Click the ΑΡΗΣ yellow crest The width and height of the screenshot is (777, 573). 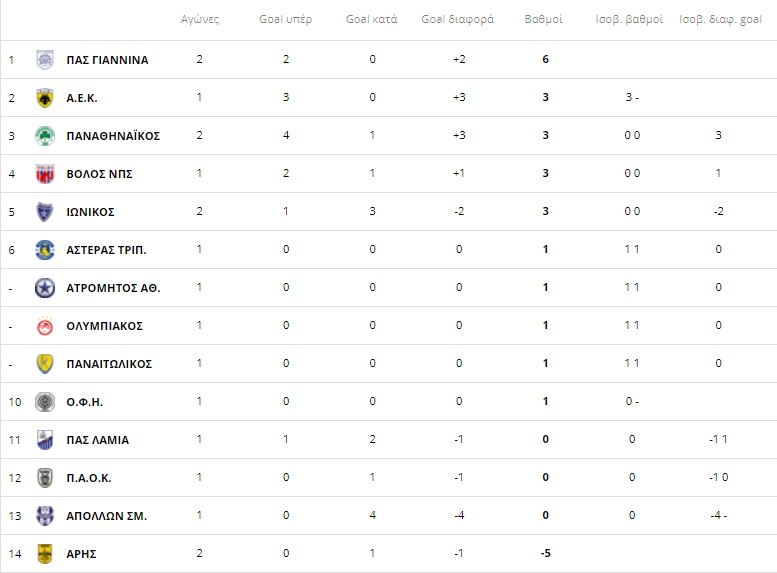(45, 554)
